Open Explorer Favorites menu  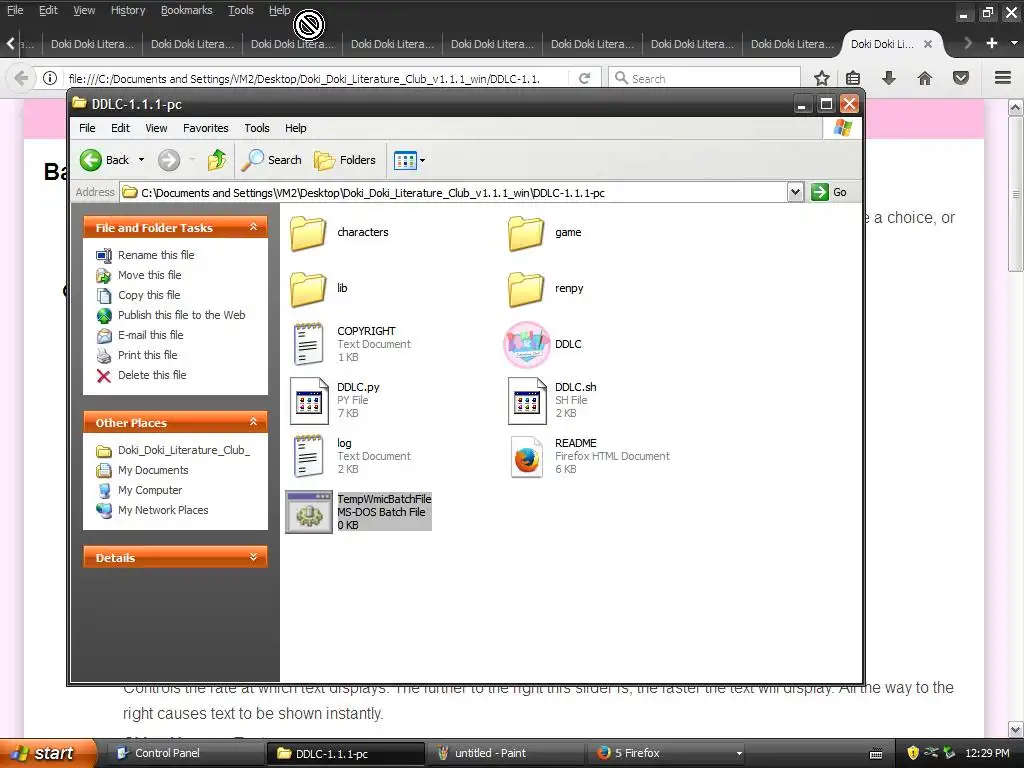(x=206, y=128)
